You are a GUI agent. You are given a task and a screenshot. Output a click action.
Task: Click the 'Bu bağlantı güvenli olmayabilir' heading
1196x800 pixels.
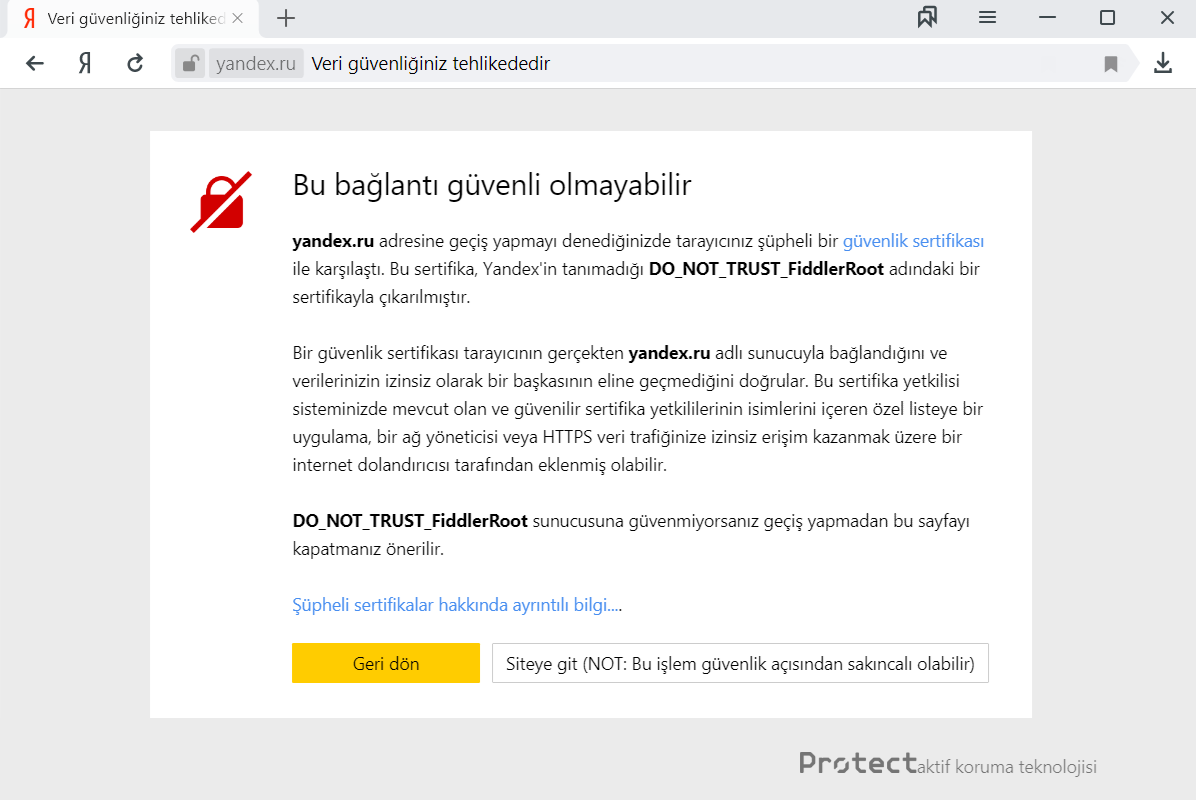pos(492,185)
